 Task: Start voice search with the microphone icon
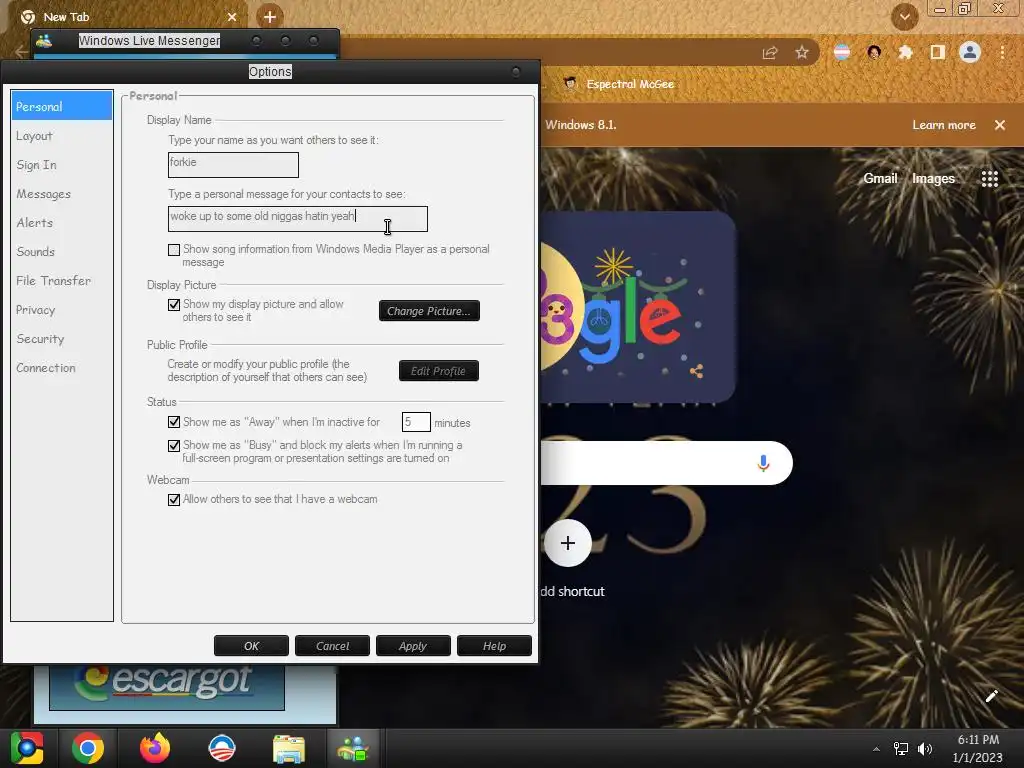point(763,463)
